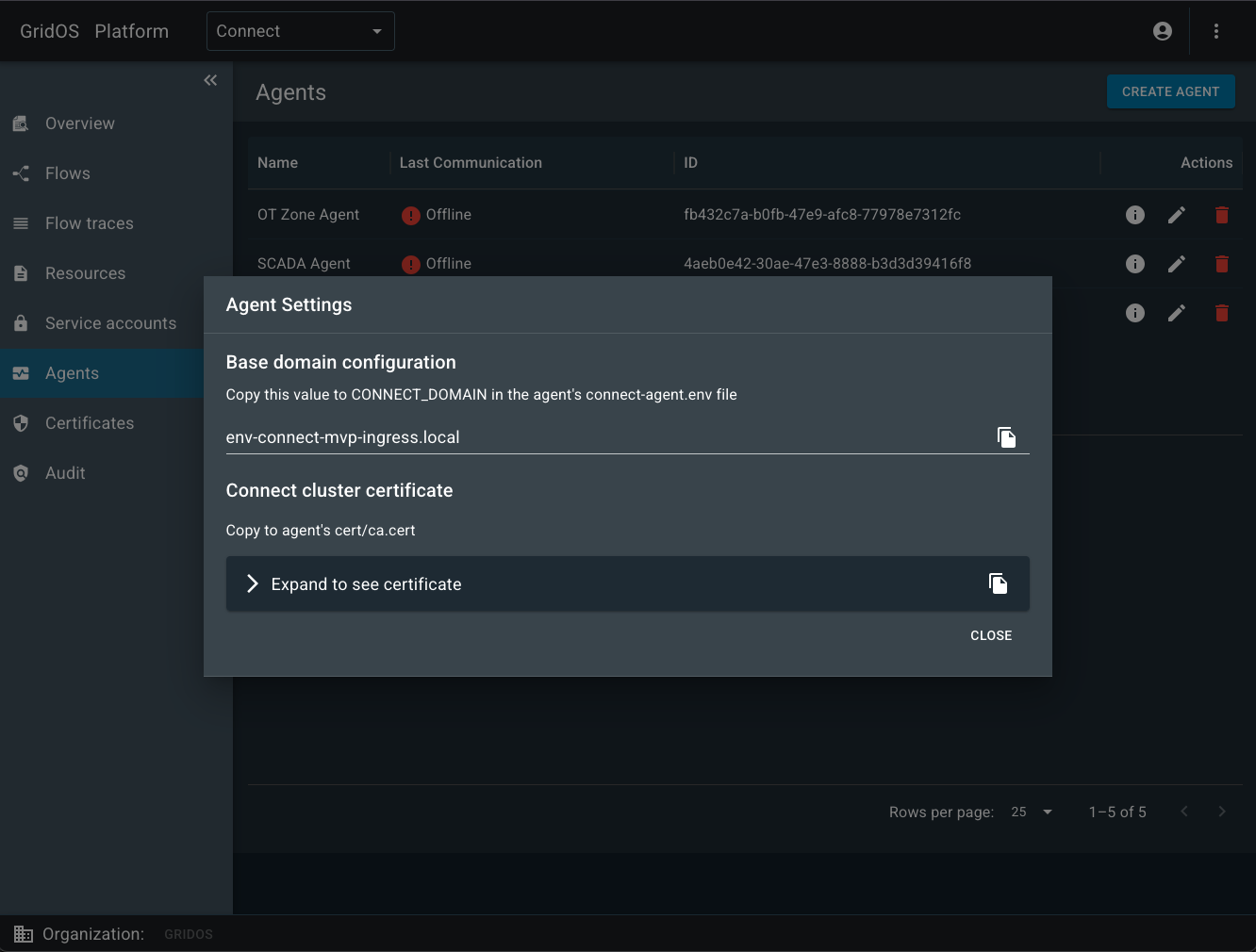Click the SCADA Agent ID text
Viewport: 1256px width, 952px height.
coord(827,264)
